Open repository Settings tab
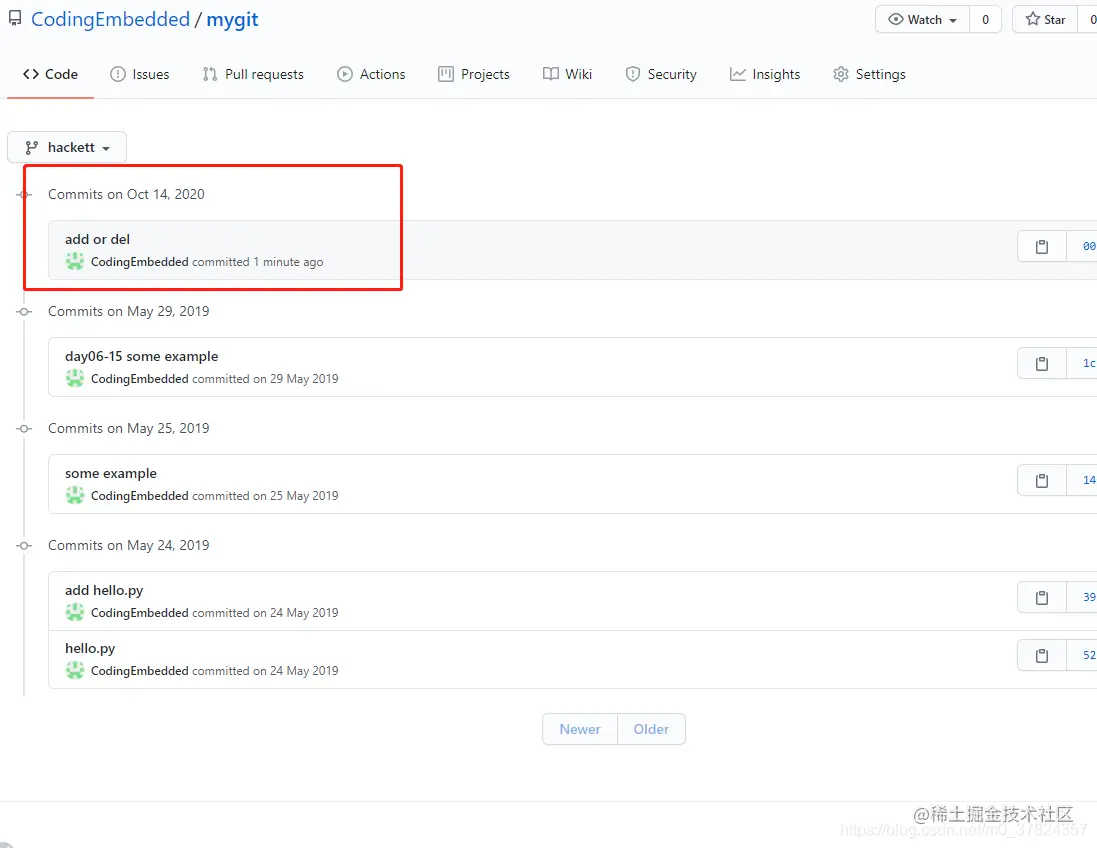Image resolution: width=1097 pixels, height=848 pixels. click(x=870, y=74)
